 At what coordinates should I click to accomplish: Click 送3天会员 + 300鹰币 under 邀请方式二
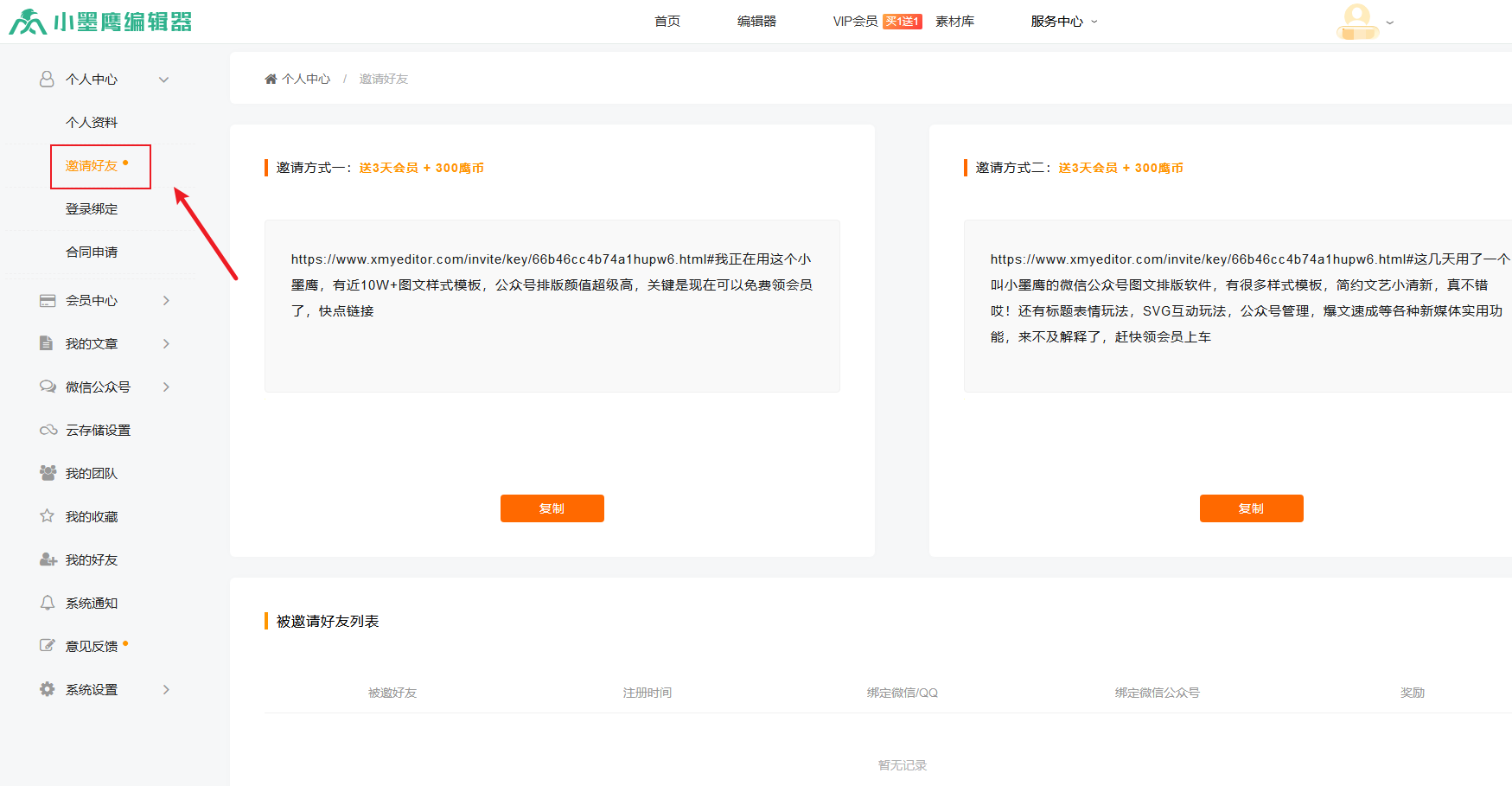pos(1121,168)
